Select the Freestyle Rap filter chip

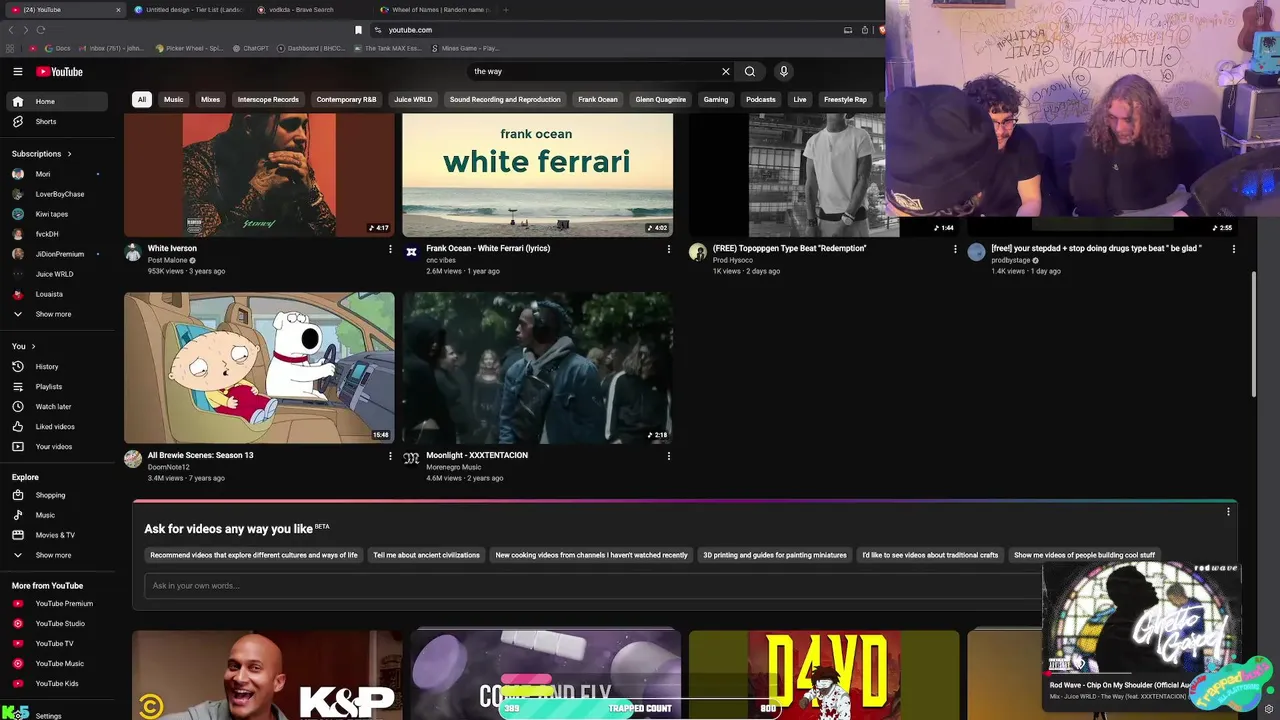(x=845, y=99)
